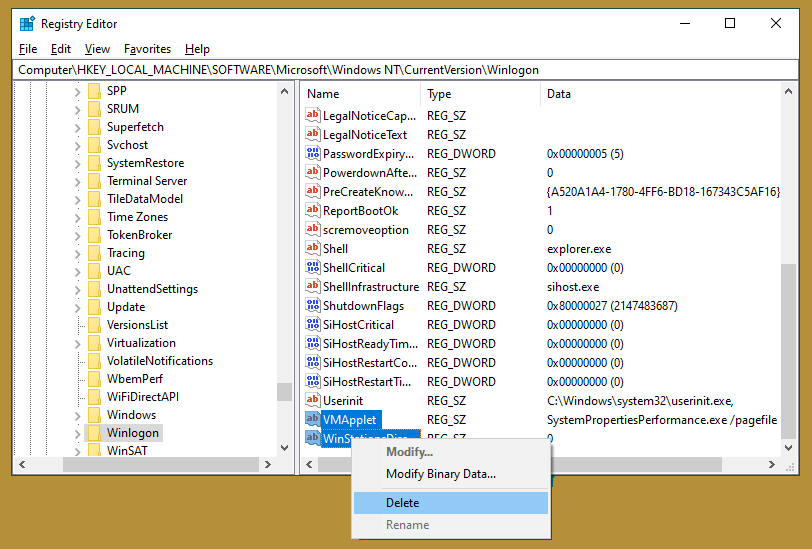Click the Userinit string value icon
Screen dimensions: 812x549
(312, 400)
